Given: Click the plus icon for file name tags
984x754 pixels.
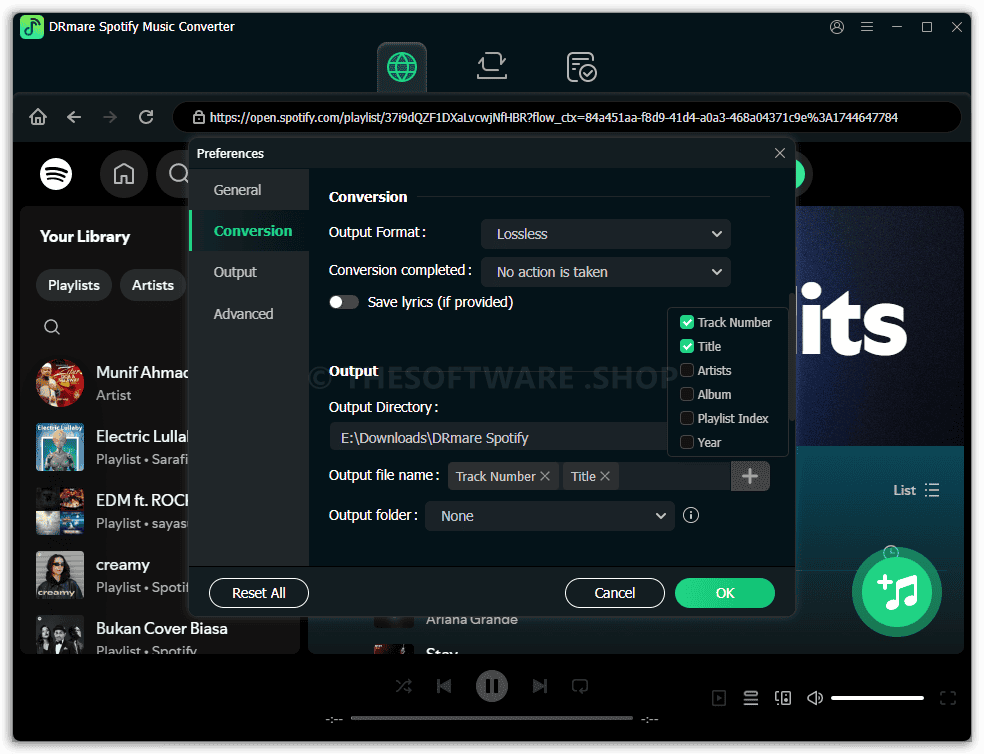Looking at the screenshot, I should click(x=750, y=476).
